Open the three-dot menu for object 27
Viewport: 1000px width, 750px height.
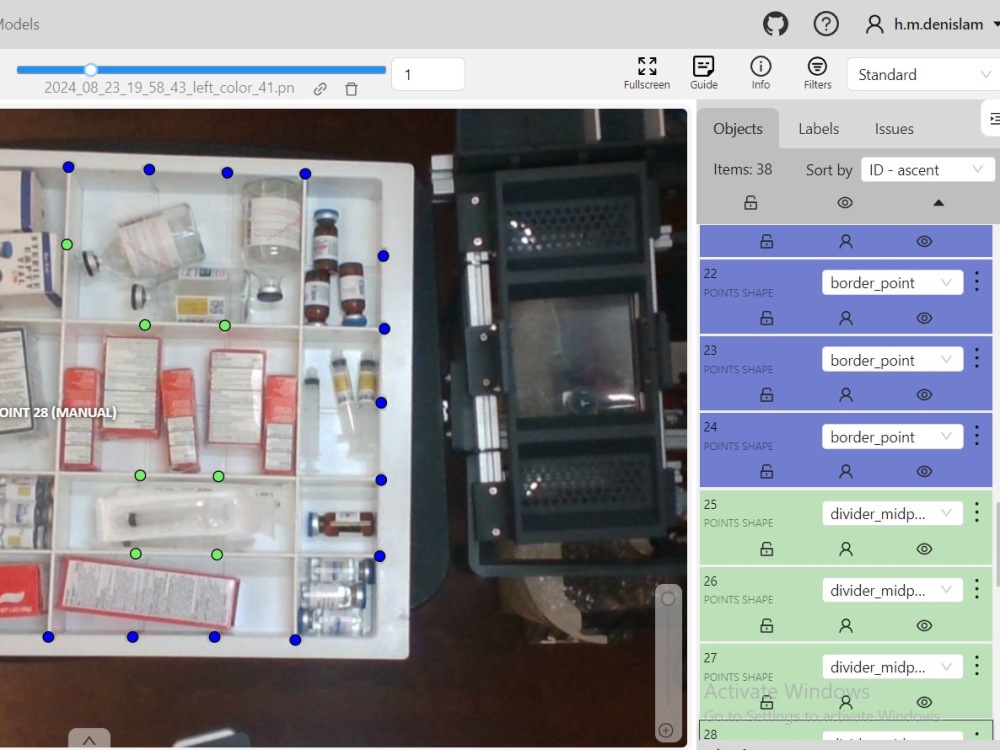tap(977, 665)
